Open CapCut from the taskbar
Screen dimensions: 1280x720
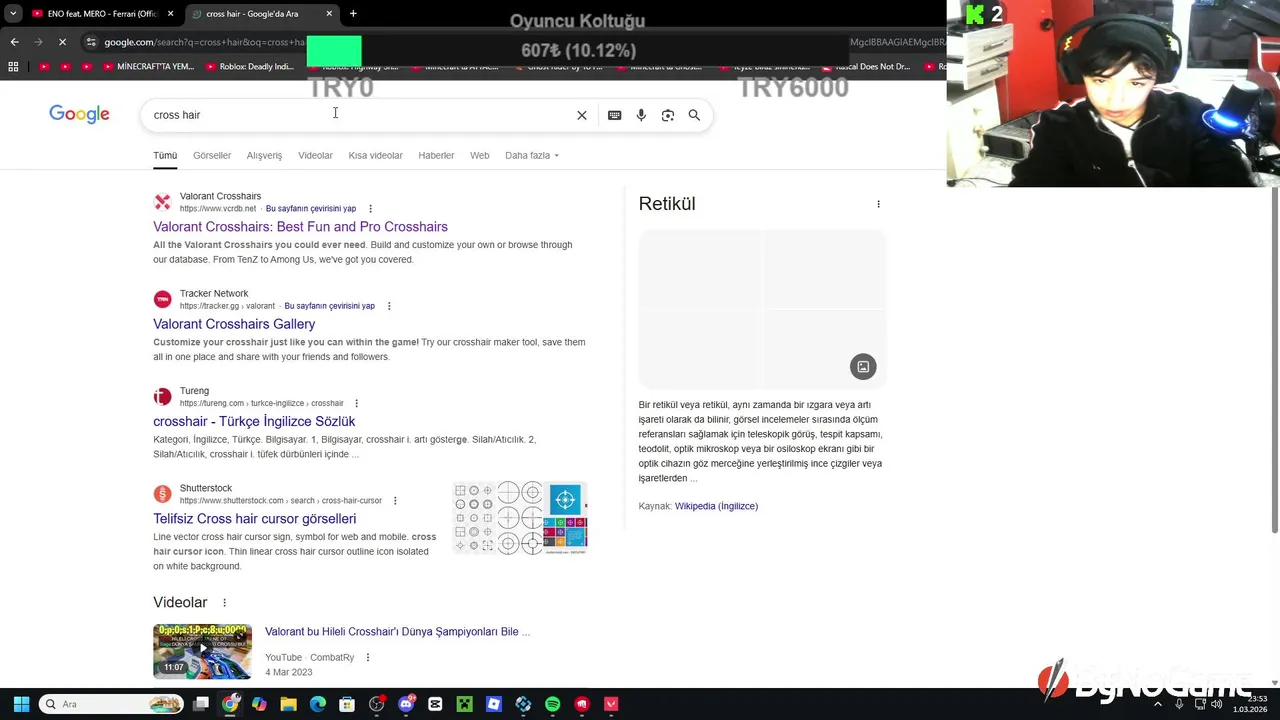(435, 704)
